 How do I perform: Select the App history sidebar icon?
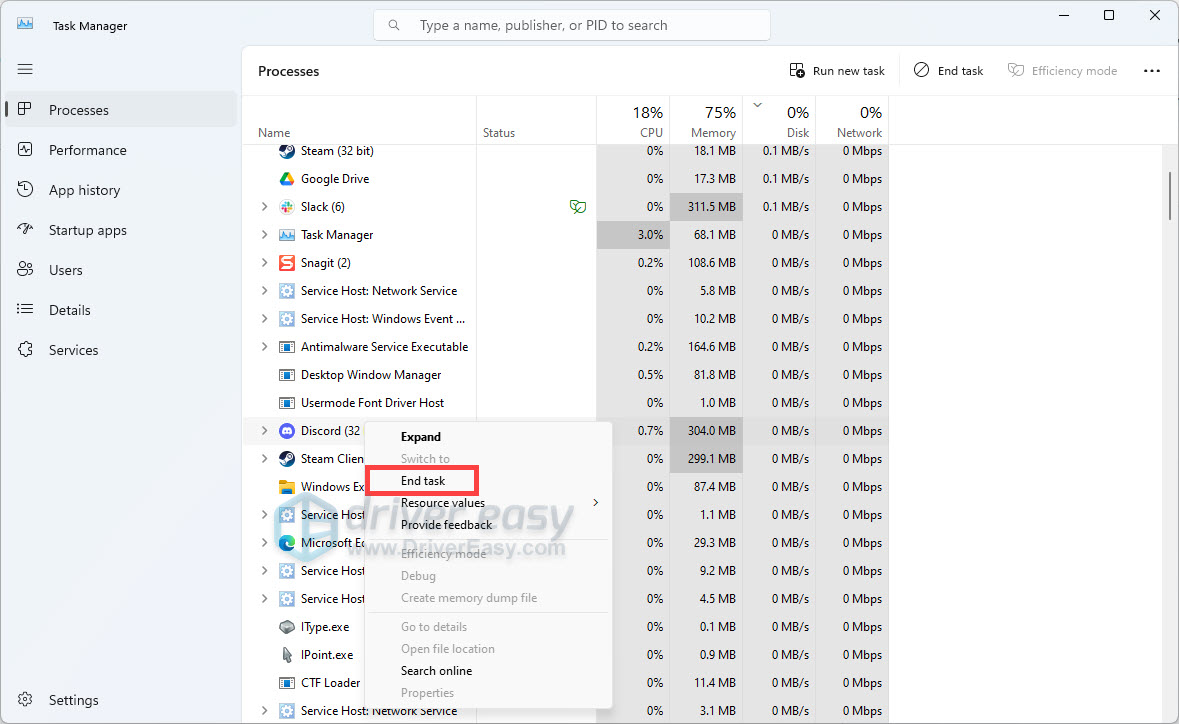point(24,189)
